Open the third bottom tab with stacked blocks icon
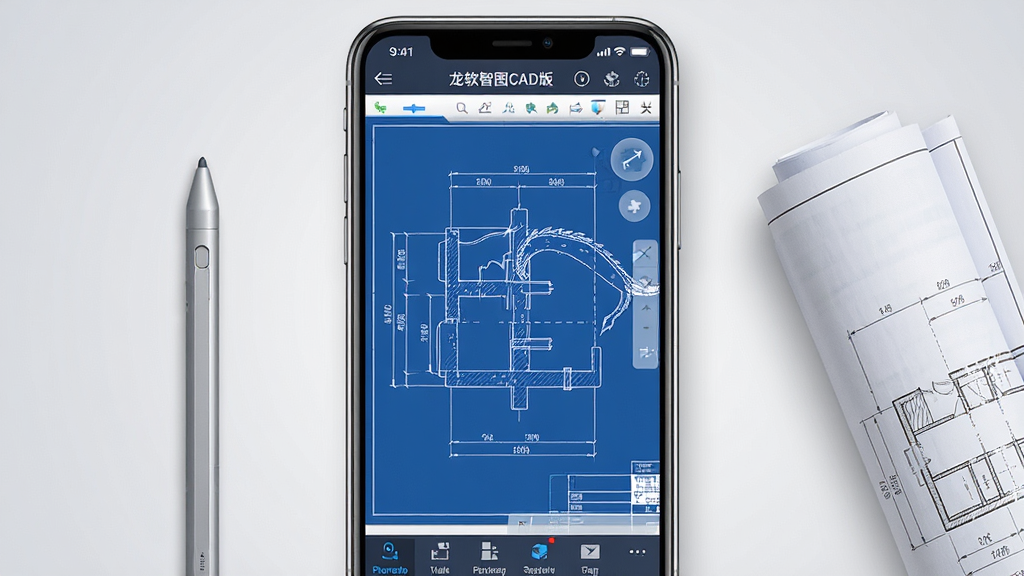The image size is (1024, 576). coord(489,558)
